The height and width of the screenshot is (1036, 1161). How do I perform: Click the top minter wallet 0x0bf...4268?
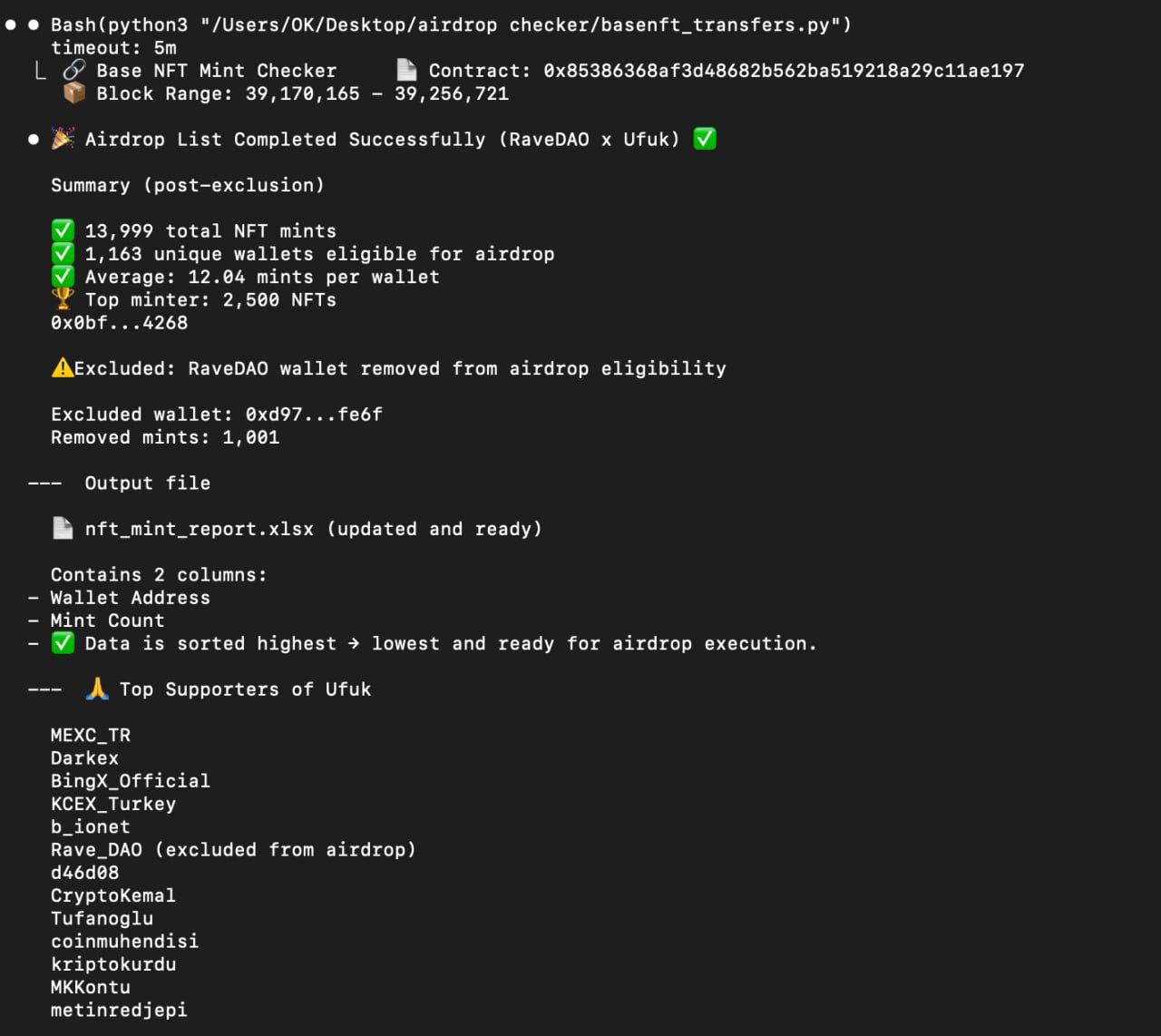click(x=119, y=323)
